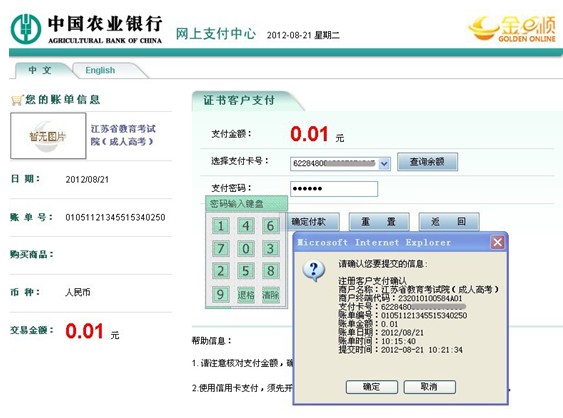
Task: Click 取消 in the confirmation dialog
Action: [x=429, y=387]
